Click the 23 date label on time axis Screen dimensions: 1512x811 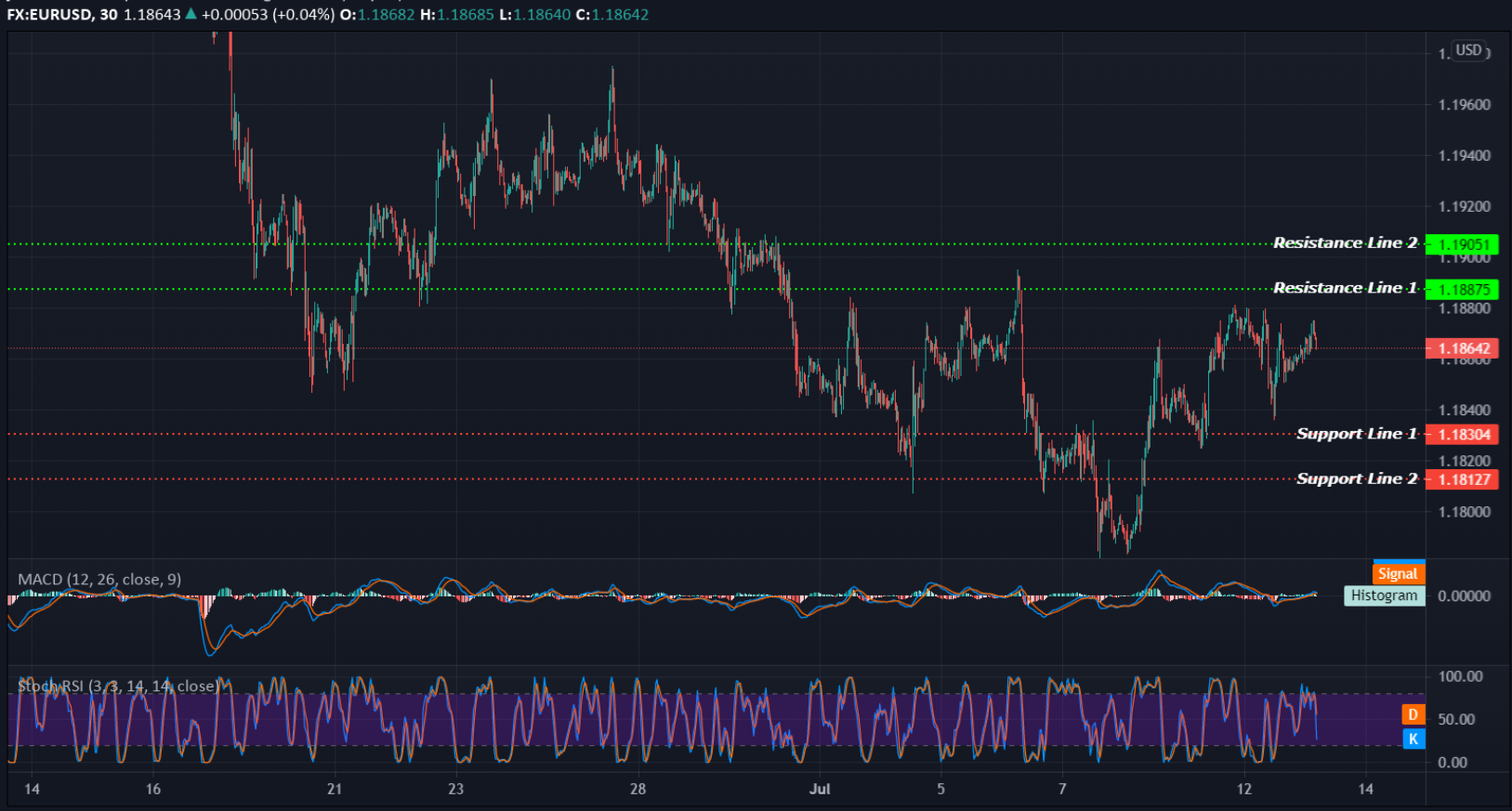tap(455, 789)
